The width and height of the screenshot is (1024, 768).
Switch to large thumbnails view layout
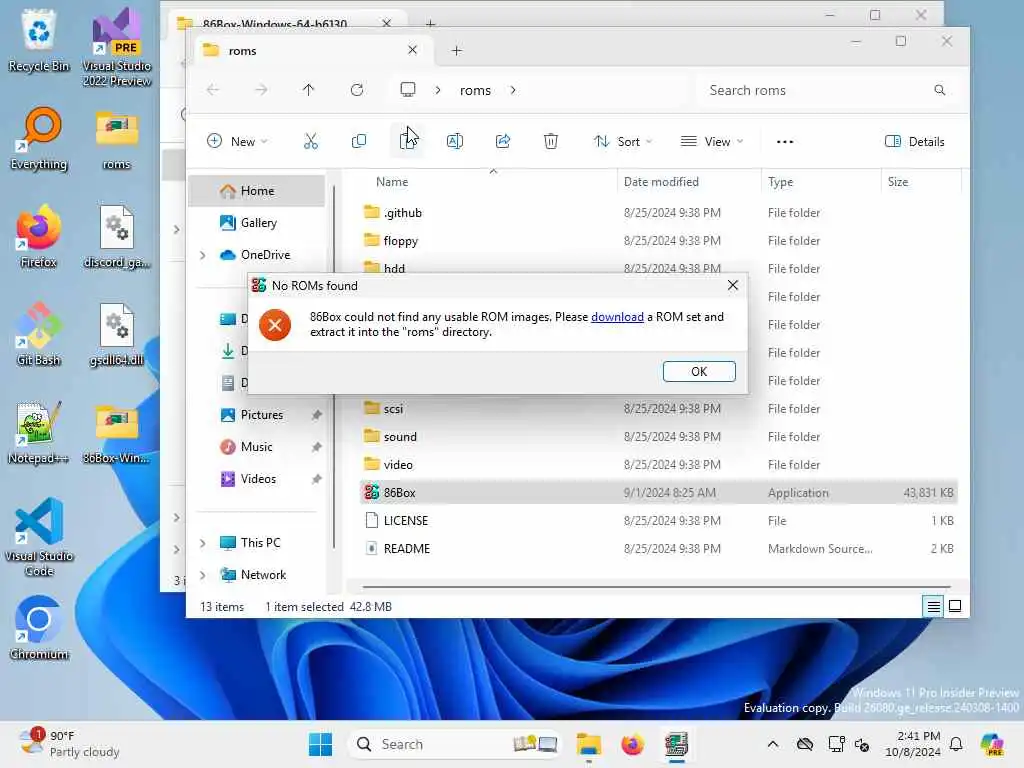955,607
